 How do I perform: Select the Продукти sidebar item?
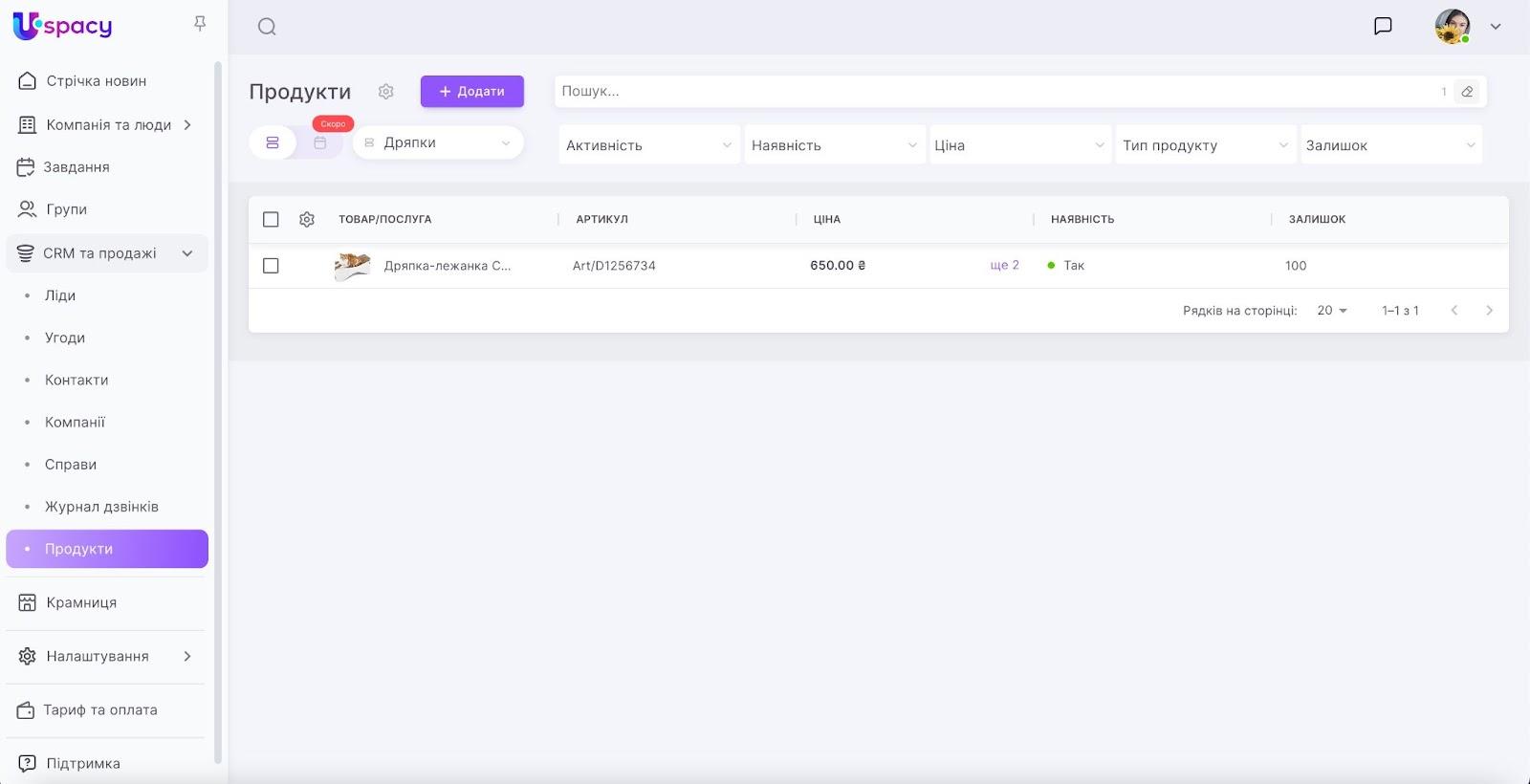107,549
